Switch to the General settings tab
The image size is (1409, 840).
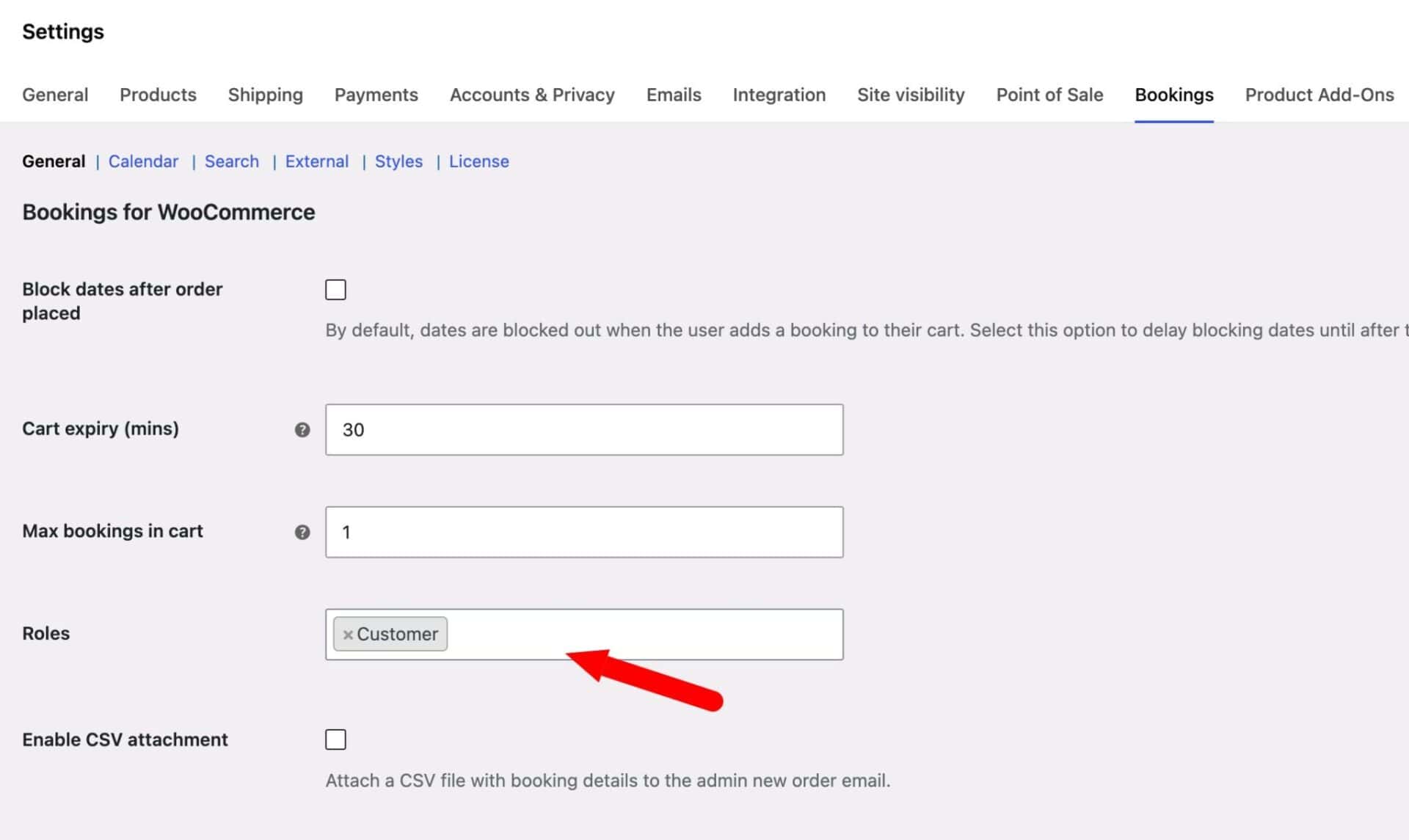tap(55, 95)
